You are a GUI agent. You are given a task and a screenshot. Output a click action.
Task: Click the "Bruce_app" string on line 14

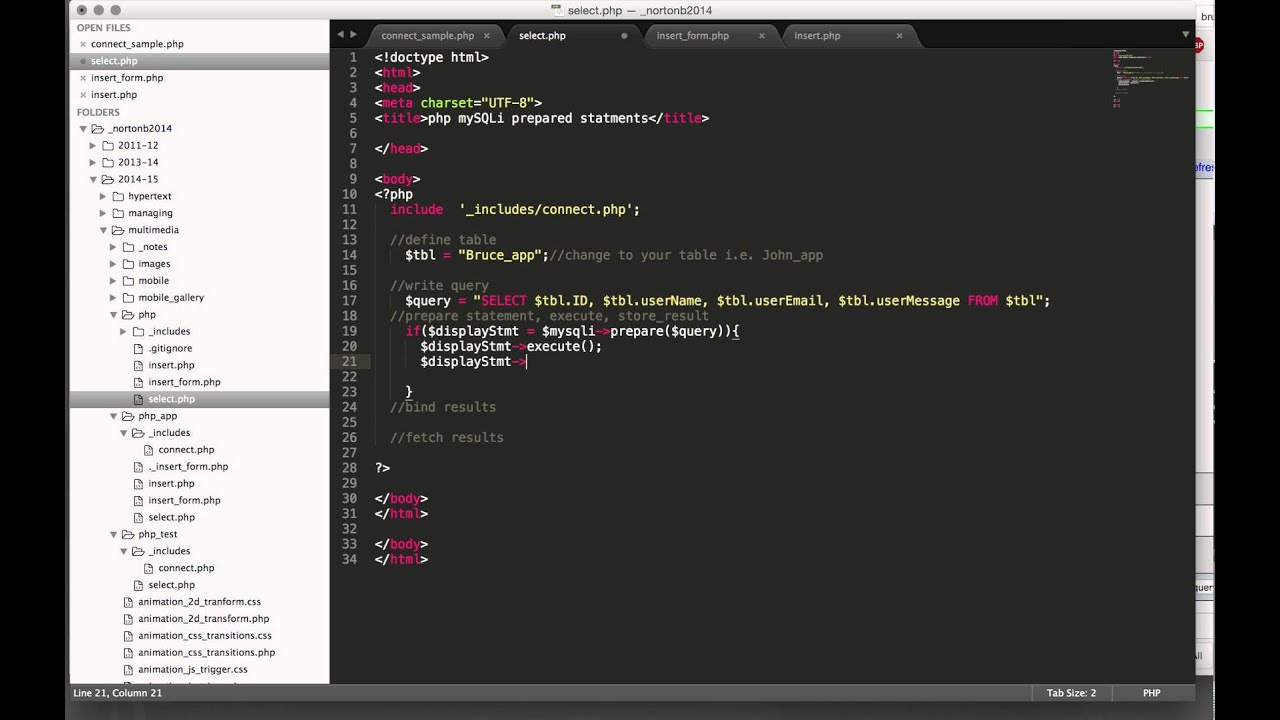pyautogui.click(x=500, y=255)
